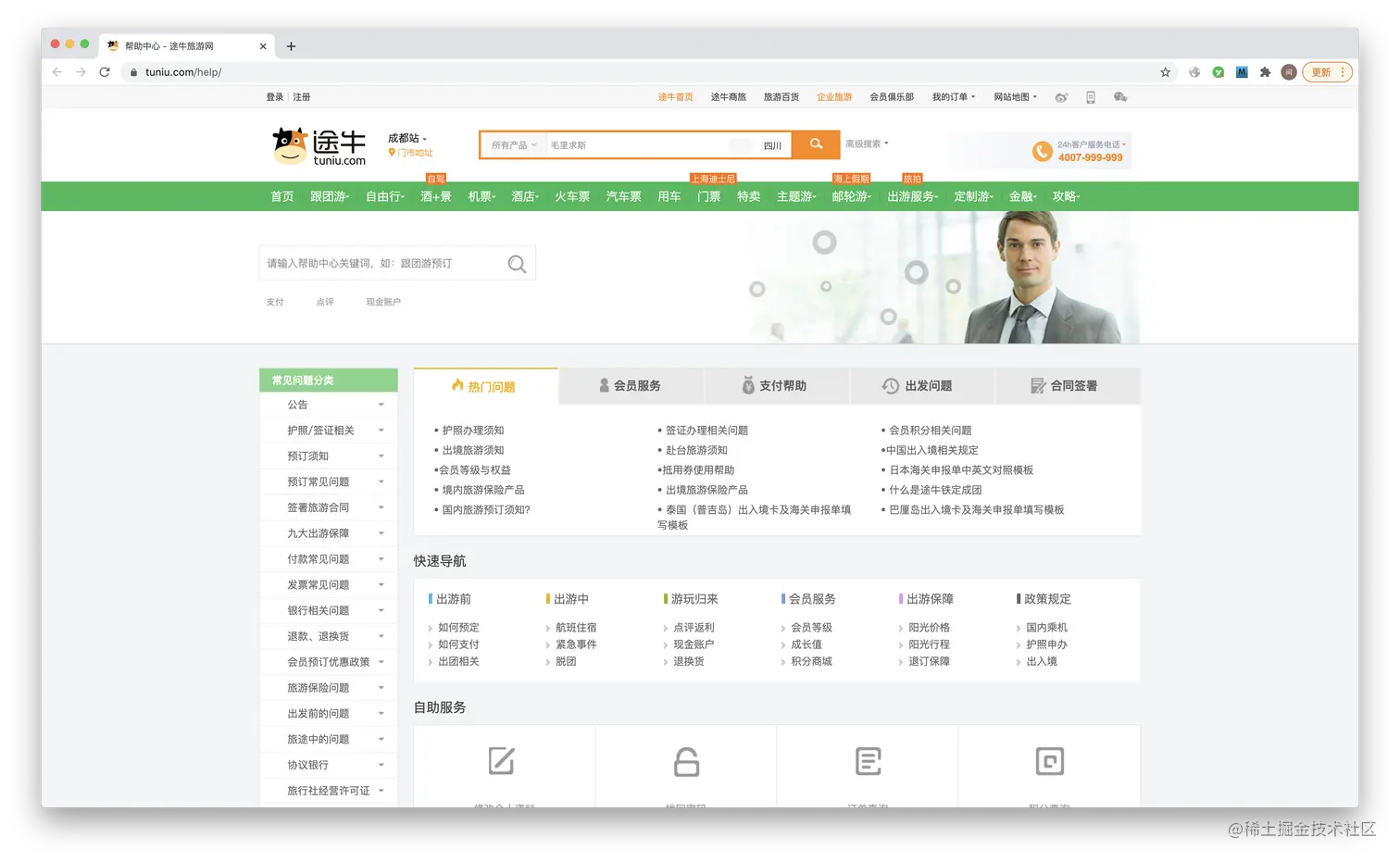Click 门市地址 location pin link
This screenshot has width=1400, height=862.
pyautogui.click(x=410, y=153)
